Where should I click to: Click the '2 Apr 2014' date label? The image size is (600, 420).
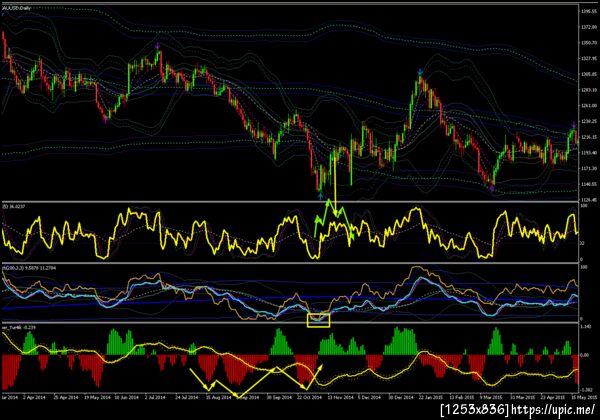[34, 397]
